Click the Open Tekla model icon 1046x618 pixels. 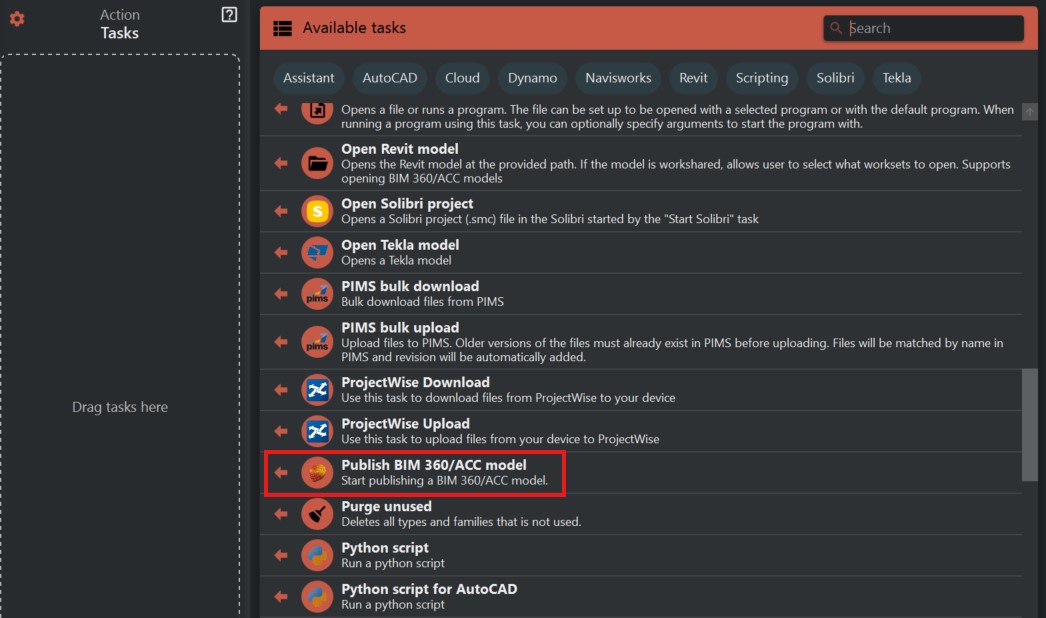(317, 252)
